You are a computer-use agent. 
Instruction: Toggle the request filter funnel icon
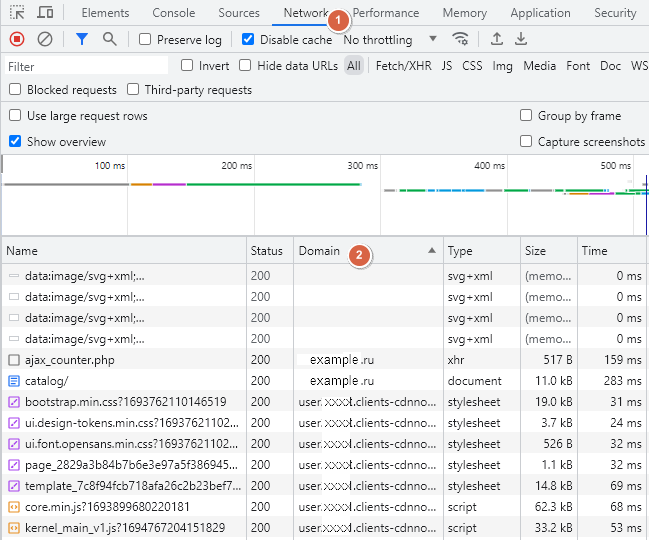[x=82, y=39]
